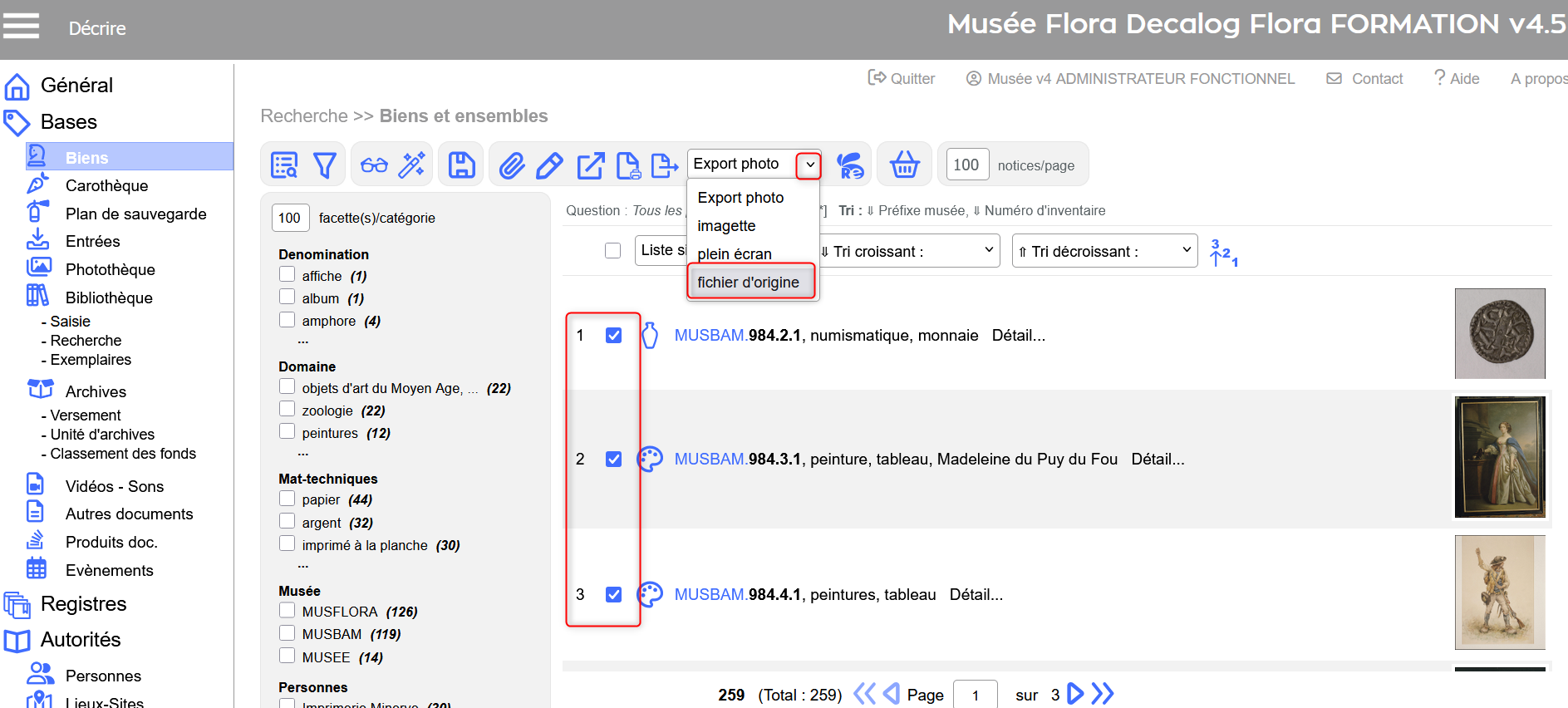Open the Madeleine du Puy painting thumbnail

coord(1499,457)
